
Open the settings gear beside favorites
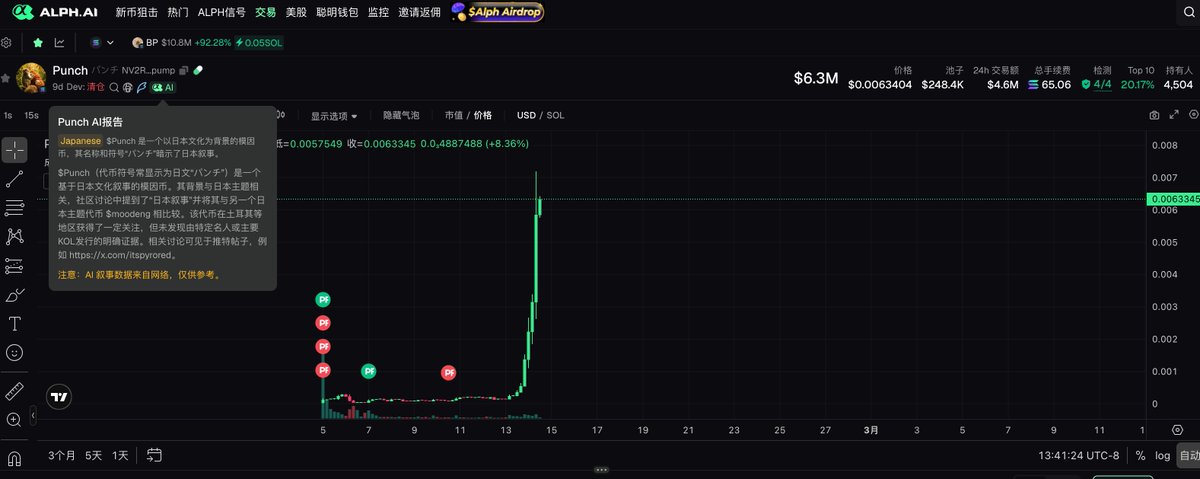[7, 43]
